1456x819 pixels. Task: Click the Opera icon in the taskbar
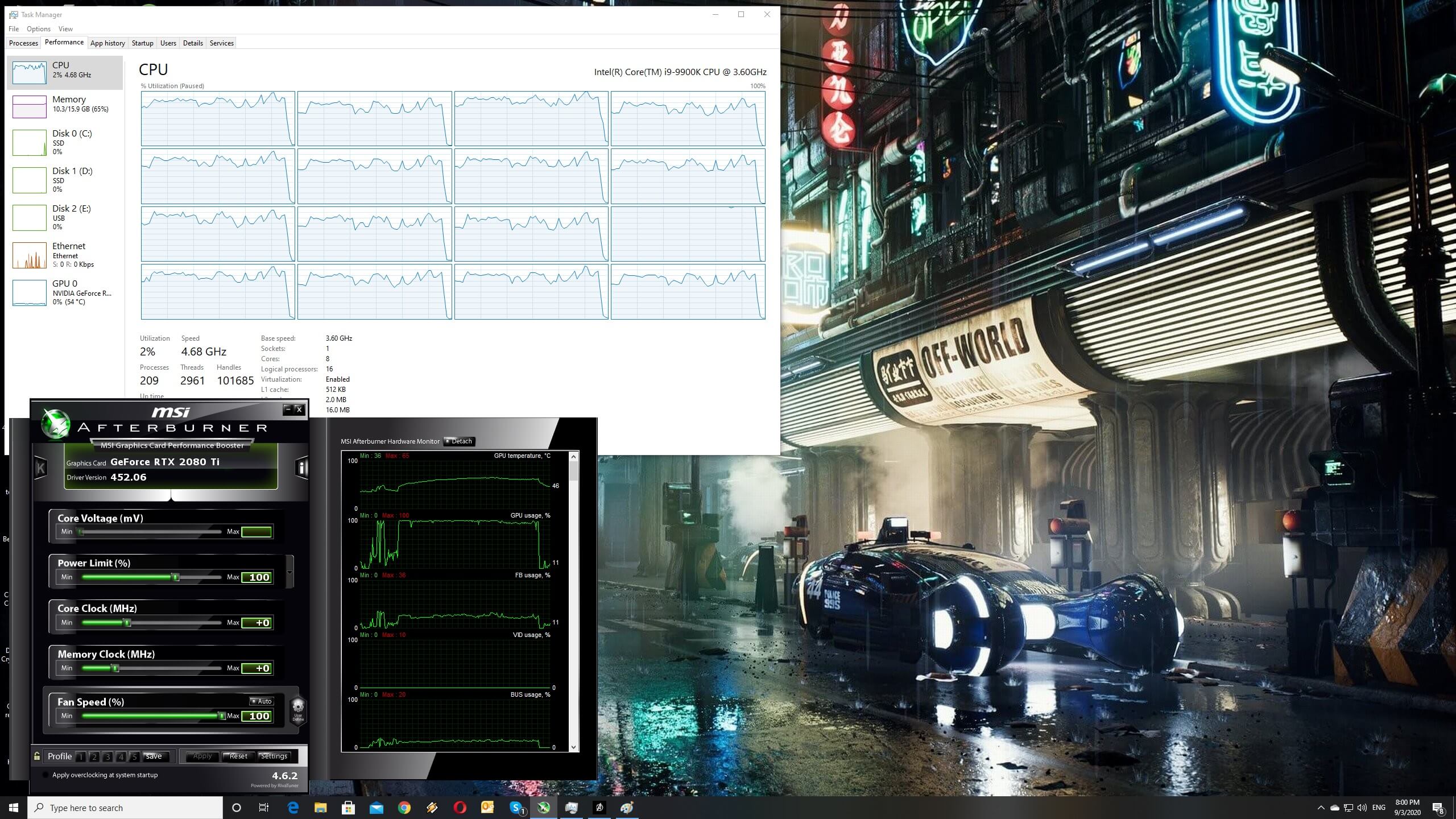(x=460, y=808)
